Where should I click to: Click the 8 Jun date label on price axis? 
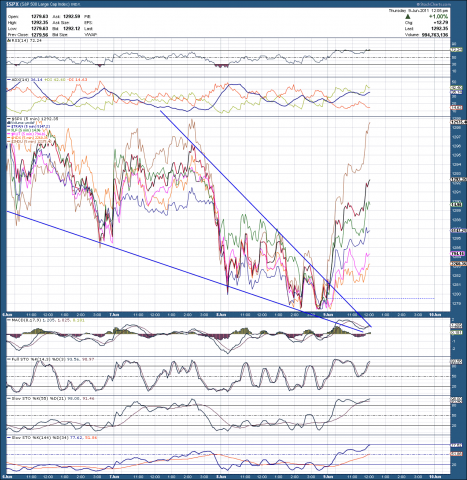[x=221, y=314]
